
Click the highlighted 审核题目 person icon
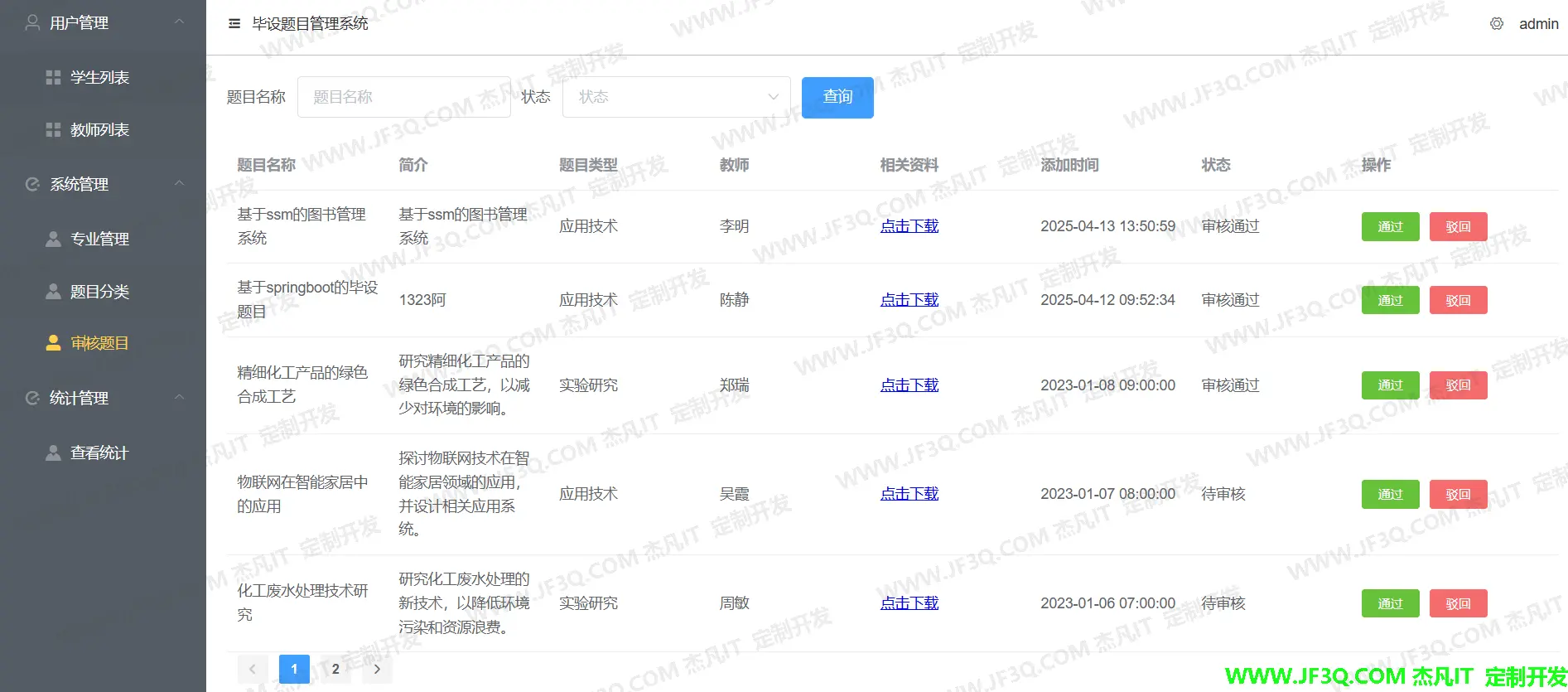tap(53, 343)
